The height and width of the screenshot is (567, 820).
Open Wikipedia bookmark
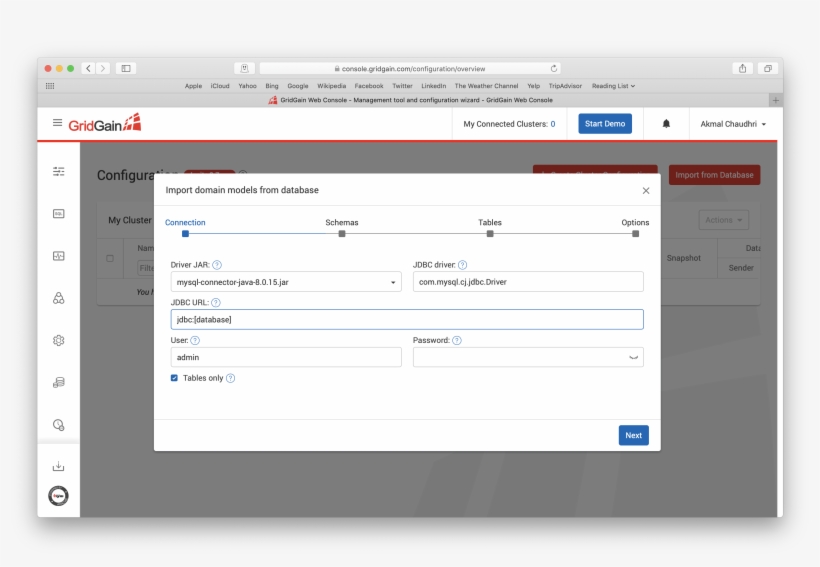pos(332,86)
